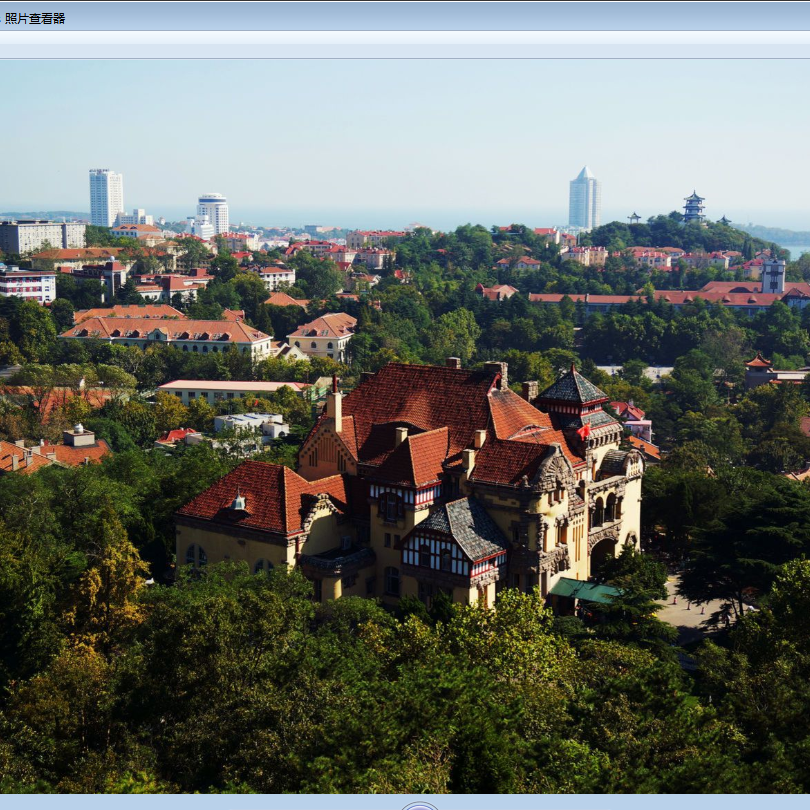This screenshot has width=810, height=810.
Task: Click the green awning at the mansion entrance
Action: click(x=583, y=591)
